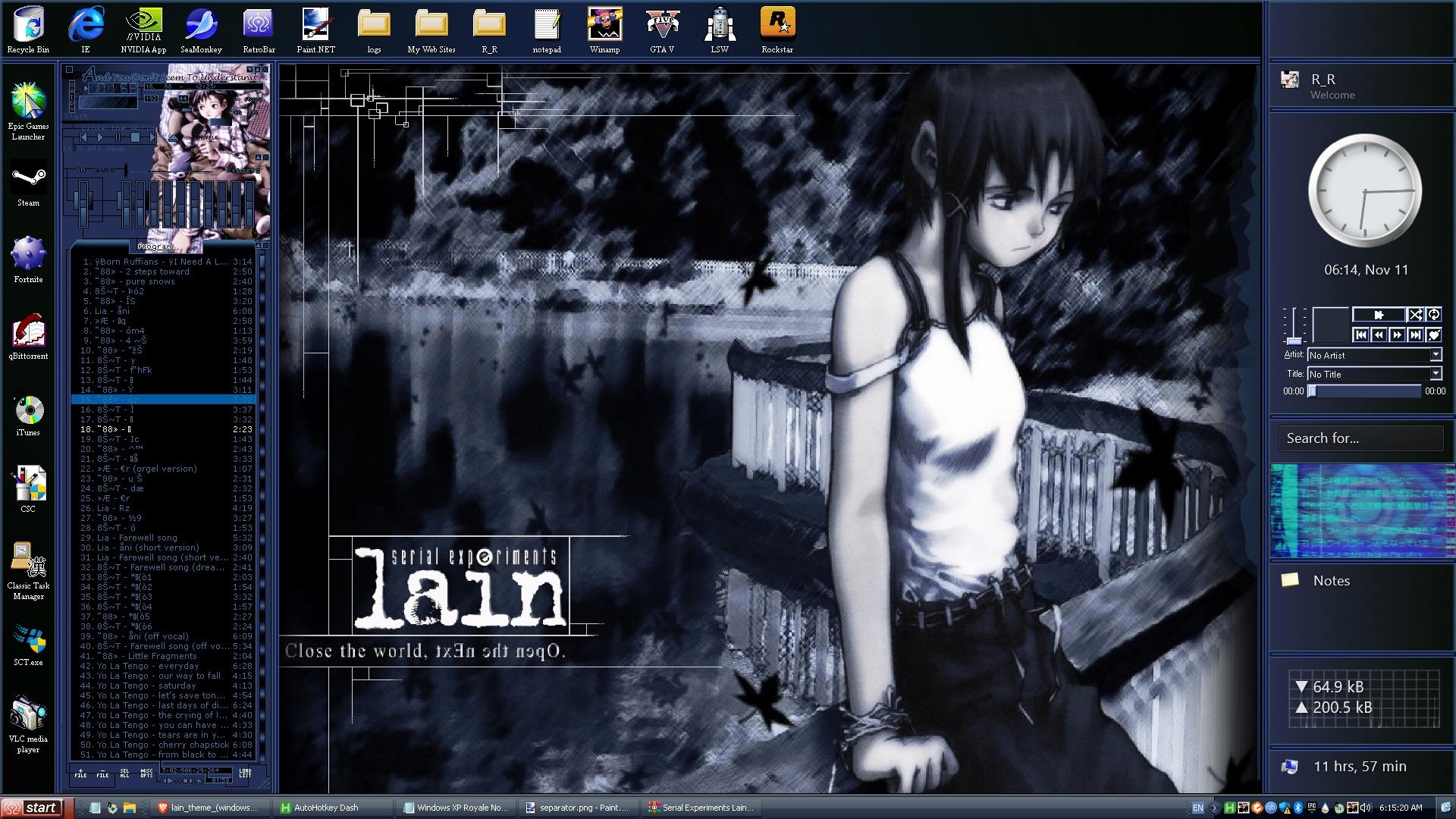Click the Search for... input field
The width and height of the screenshot is (1456, 819).
point(1360,438)
